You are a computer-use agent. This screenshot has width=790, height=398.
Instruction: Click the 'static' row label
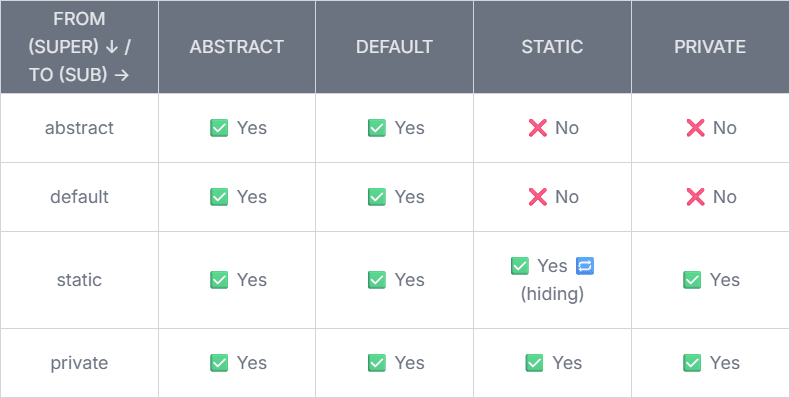(79, 280)
